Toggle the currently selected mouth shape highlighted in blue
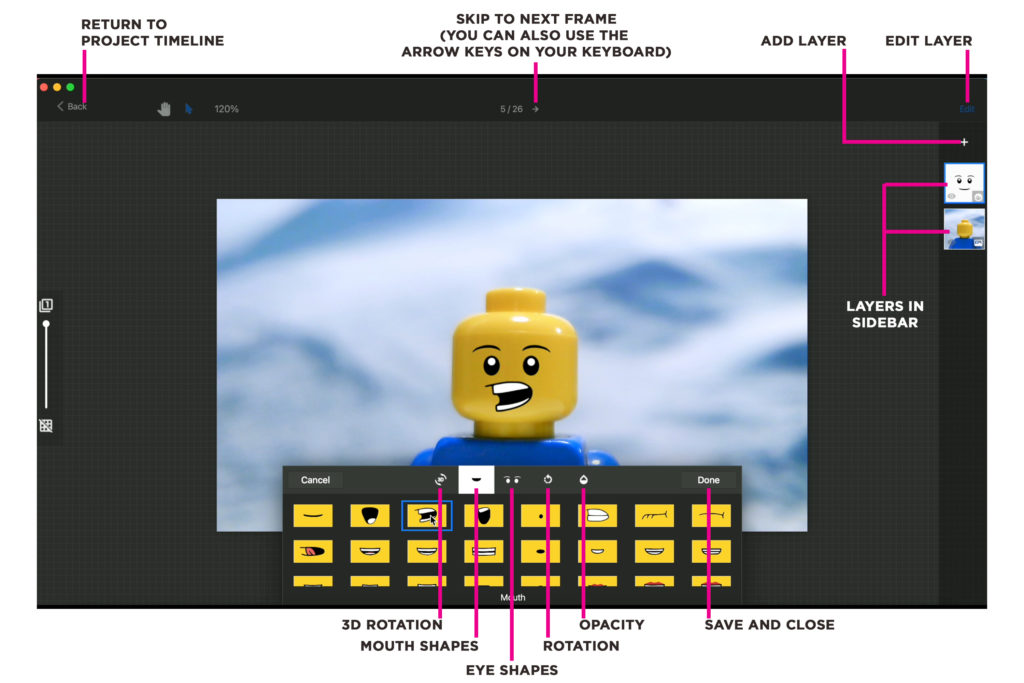 pos(426,514)
